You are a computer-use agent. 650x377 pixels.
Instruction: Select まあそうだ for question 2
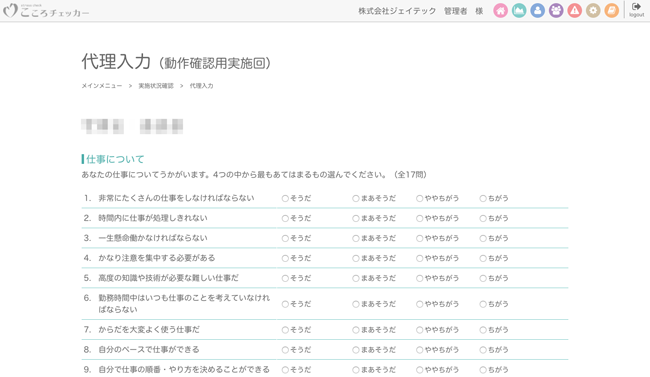click(x=356, y=219)
